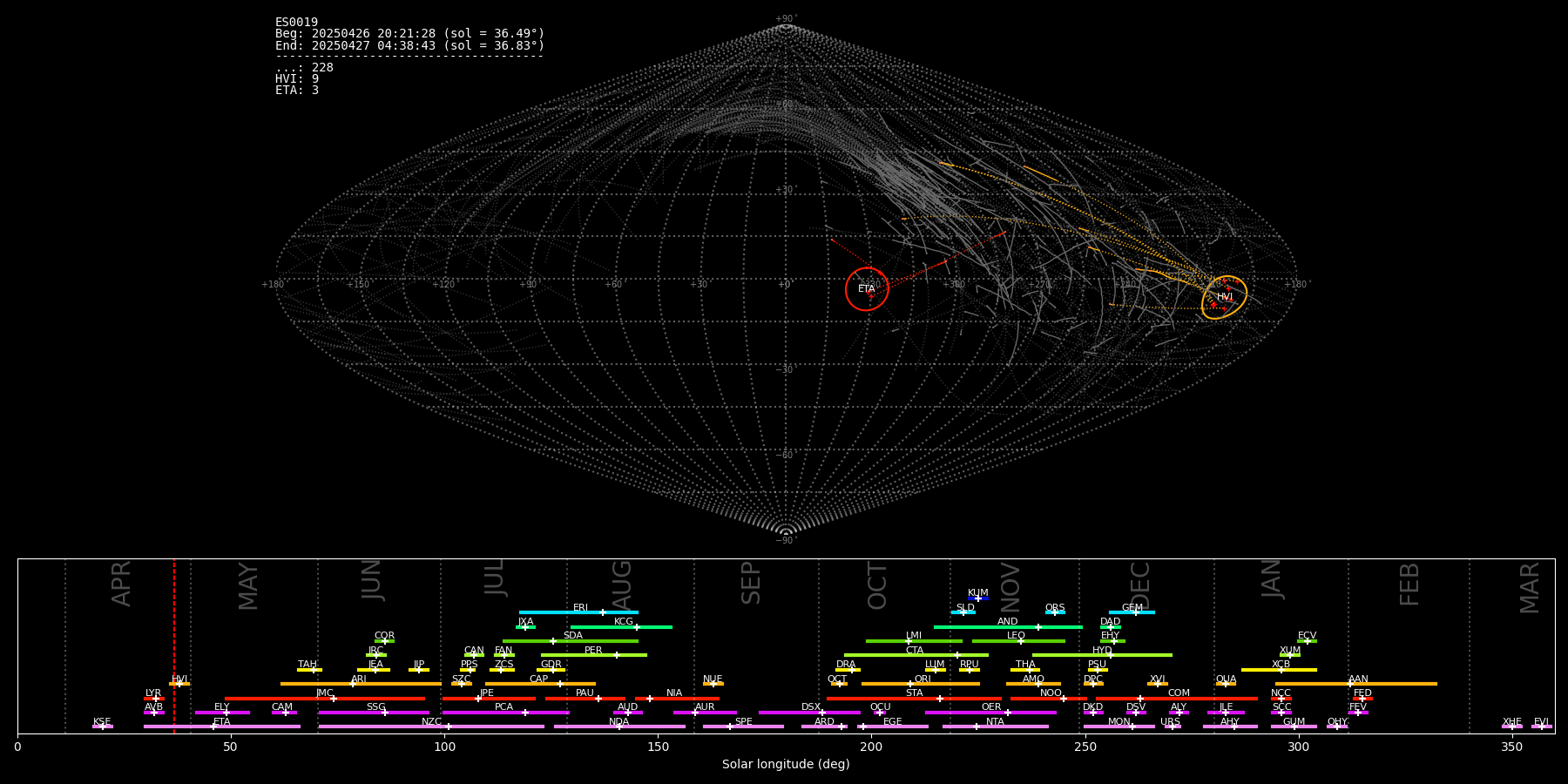Click the EVI shower label
Screen dimensions: 1568x784
pyautogui.click(x=1541, y=722)
